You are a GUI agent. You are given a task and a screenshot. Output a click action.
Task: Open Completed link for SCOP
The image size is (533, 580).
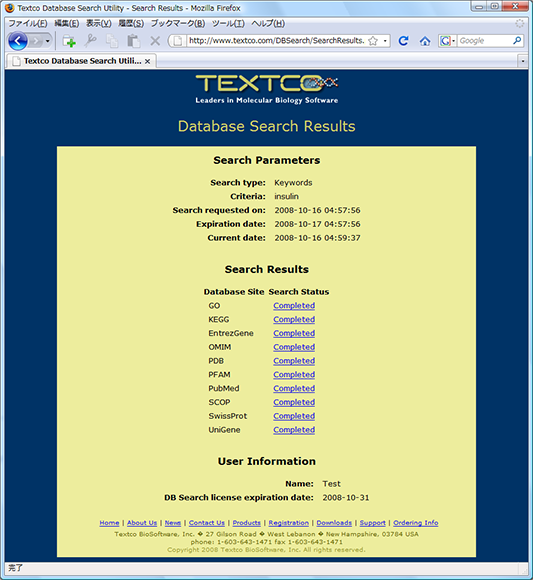[294, 402]
